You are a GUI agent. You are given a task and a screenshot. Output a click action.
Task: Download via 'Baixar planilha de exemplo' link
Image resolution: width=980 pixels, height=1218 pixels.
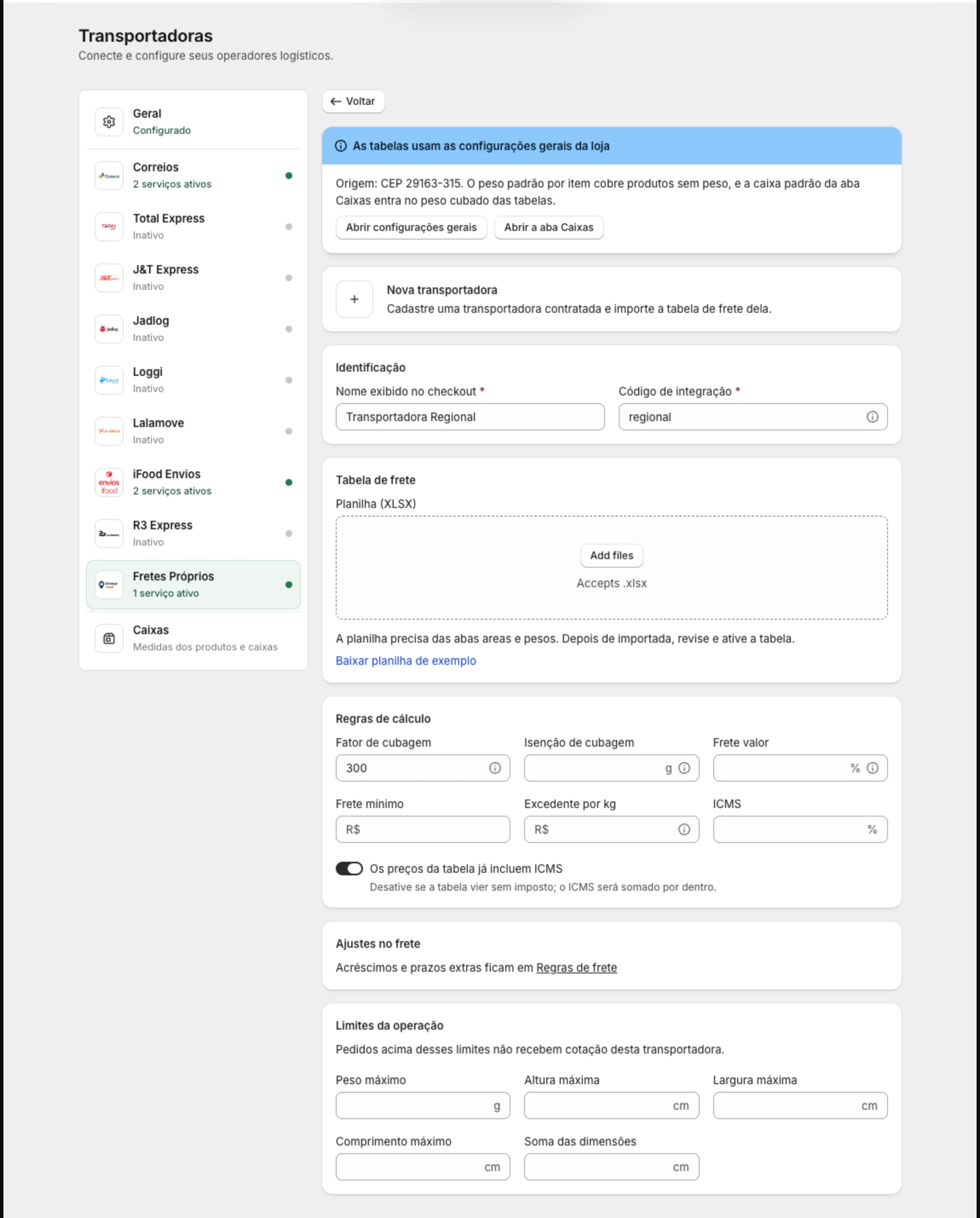tap(406, 661)
